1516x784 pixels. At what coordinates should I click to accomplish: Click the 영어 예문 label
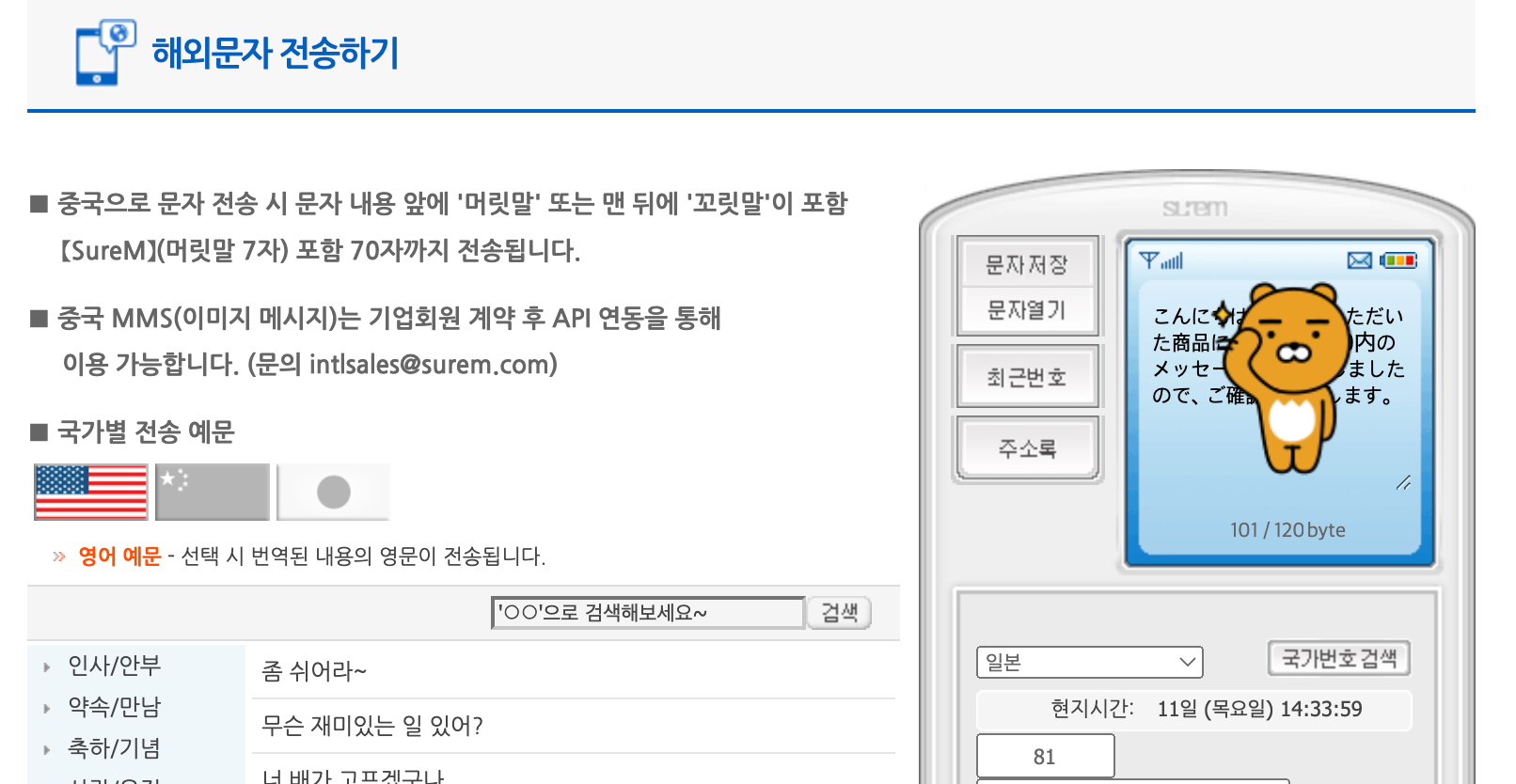pyautogui.click(x=119, y=557)
